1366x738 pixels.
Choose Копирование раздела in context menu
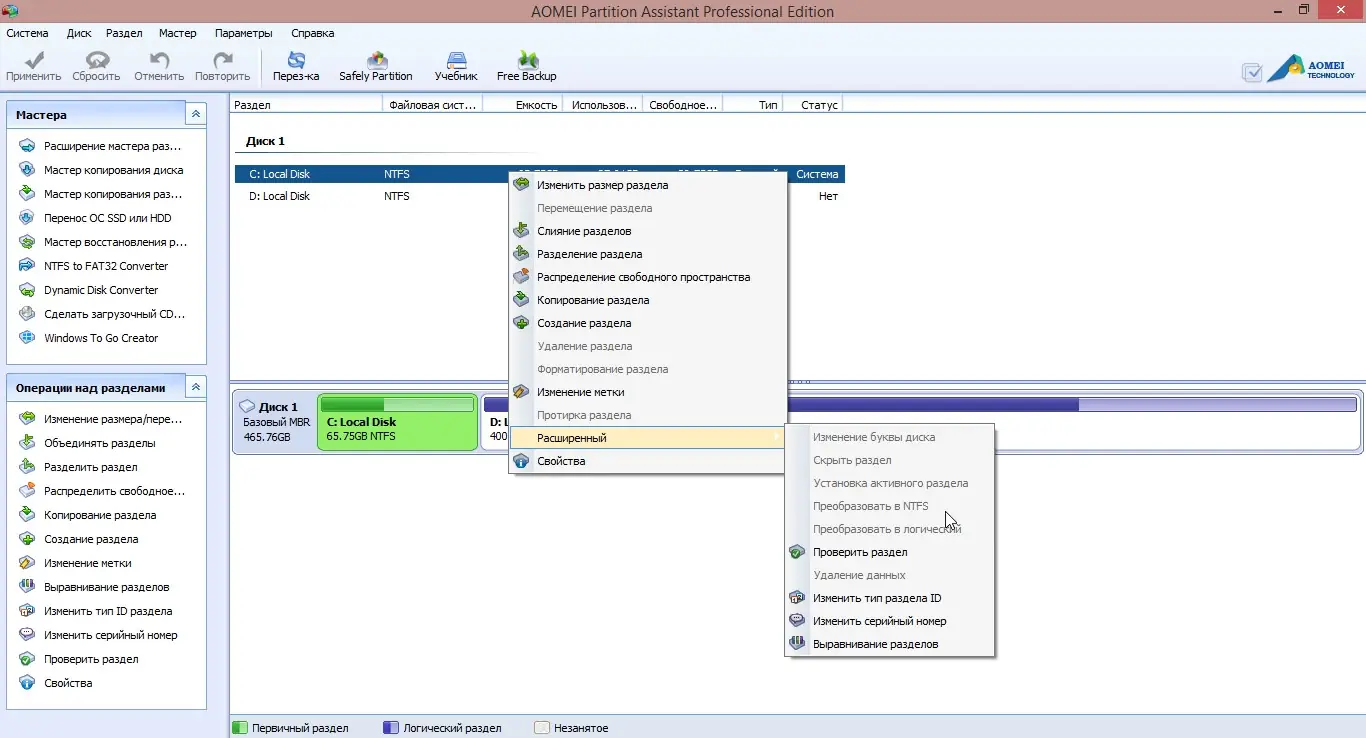point(647,300)
